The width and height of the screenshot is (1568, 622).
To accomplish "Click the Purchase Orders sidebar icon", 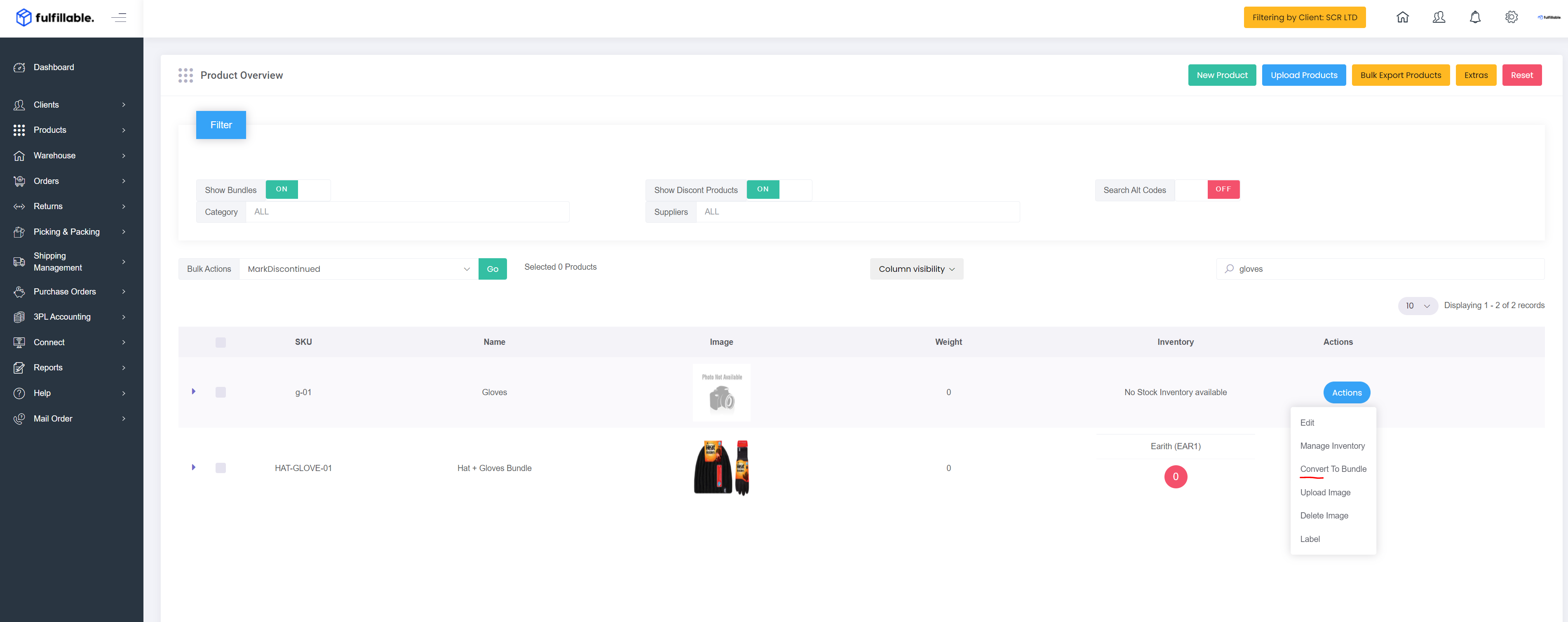I will (x=19, y=292).
